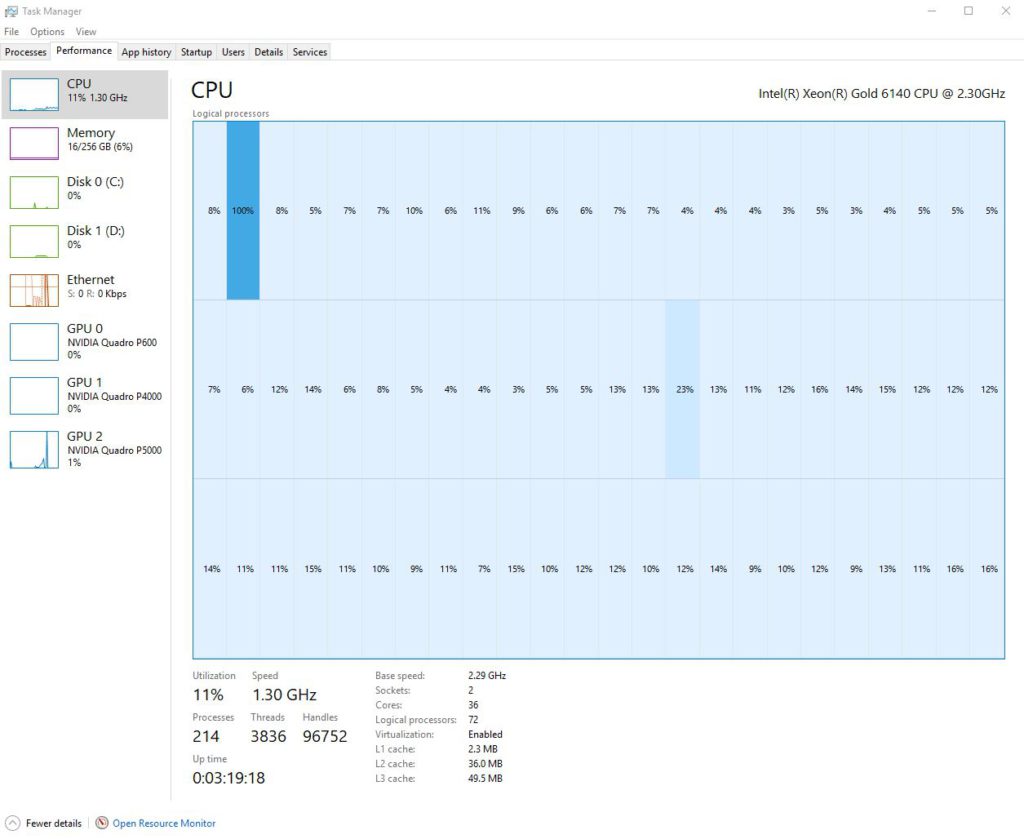Viewport: 1024px width, 839px height.
Task: Select GPU 0 Quadro P600 graph
Action: click(x=34, y=342)
